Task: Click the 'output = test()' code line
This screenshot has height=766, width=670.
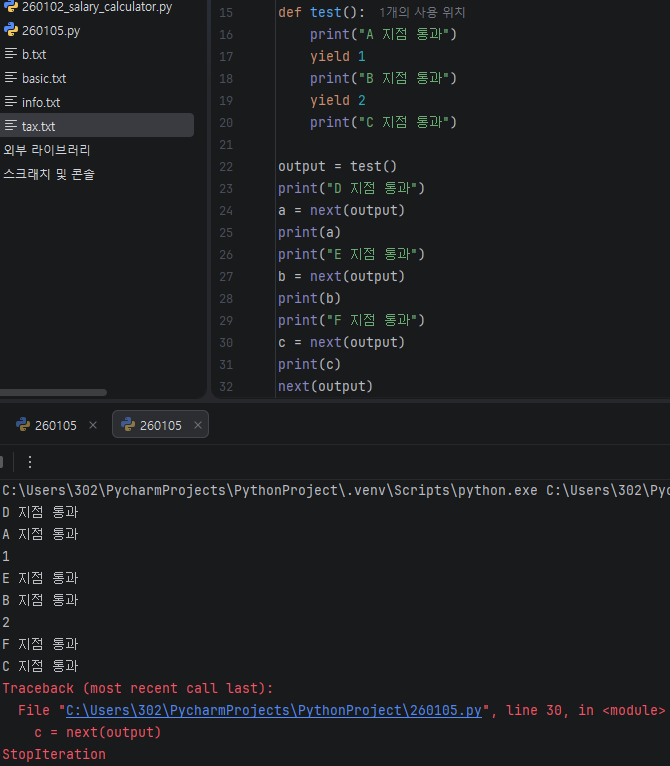Action: point(337,167)
